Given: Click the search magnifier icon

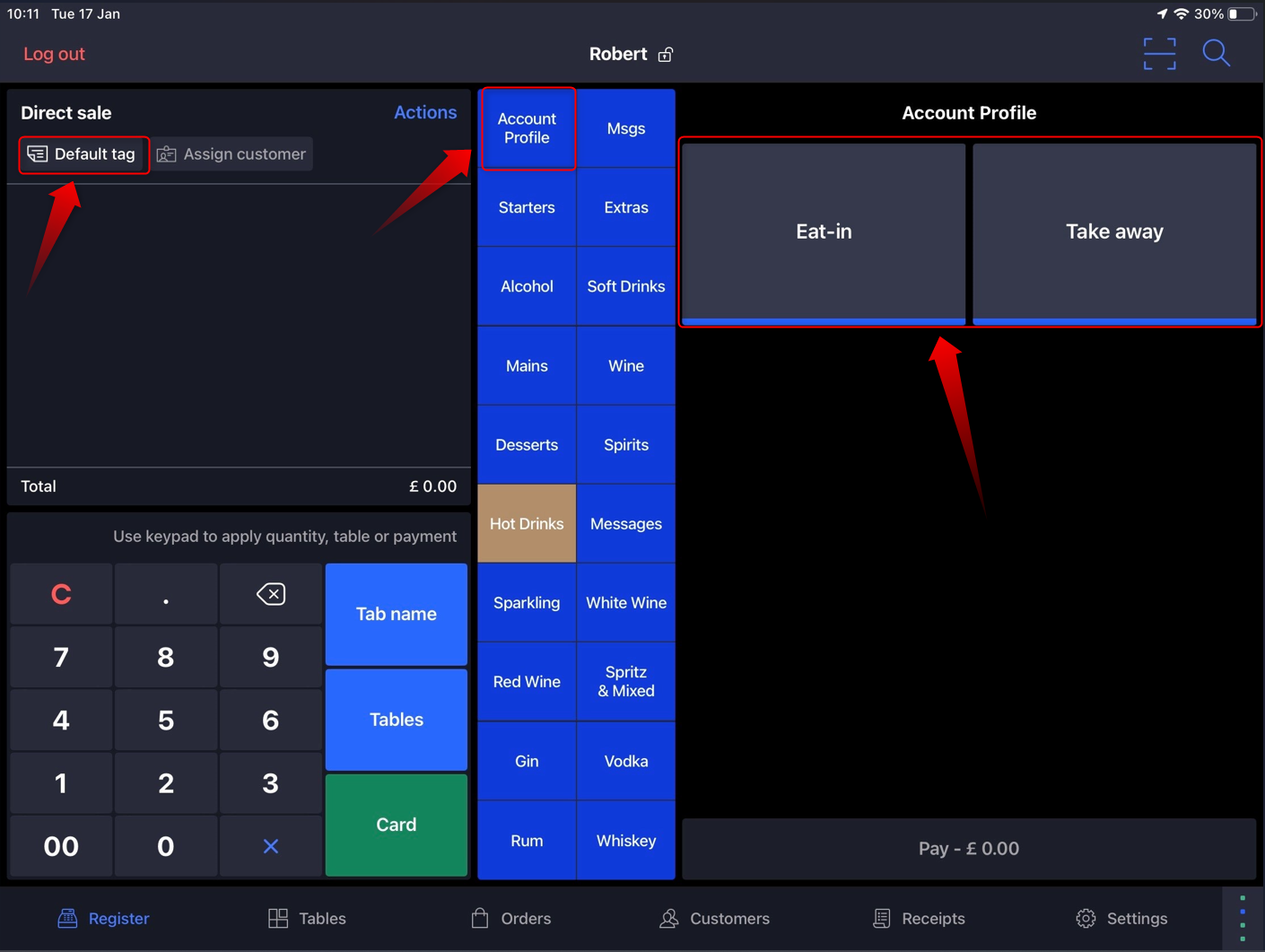Looking at the screenshot, I should pos(1217,53).
